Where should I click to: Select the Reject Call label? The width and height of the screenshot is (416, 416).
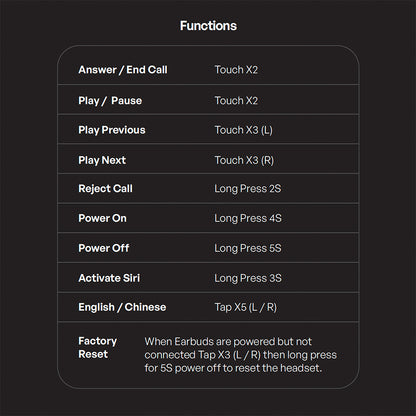point(105,189)
